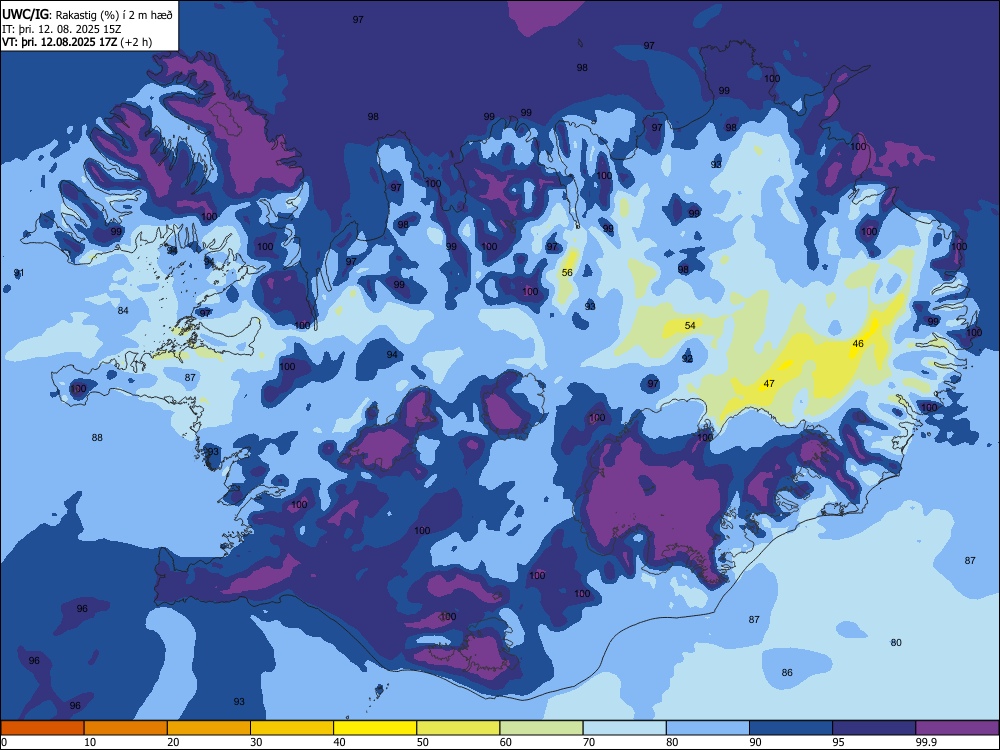Click the map value 88 over the sea

point(97,438)
